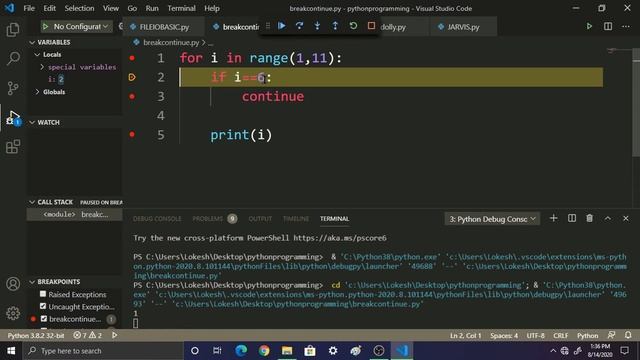The image size is (640, 360).
Task: Toggle breakpoint on line 1
Action: [x=132, y=58]
